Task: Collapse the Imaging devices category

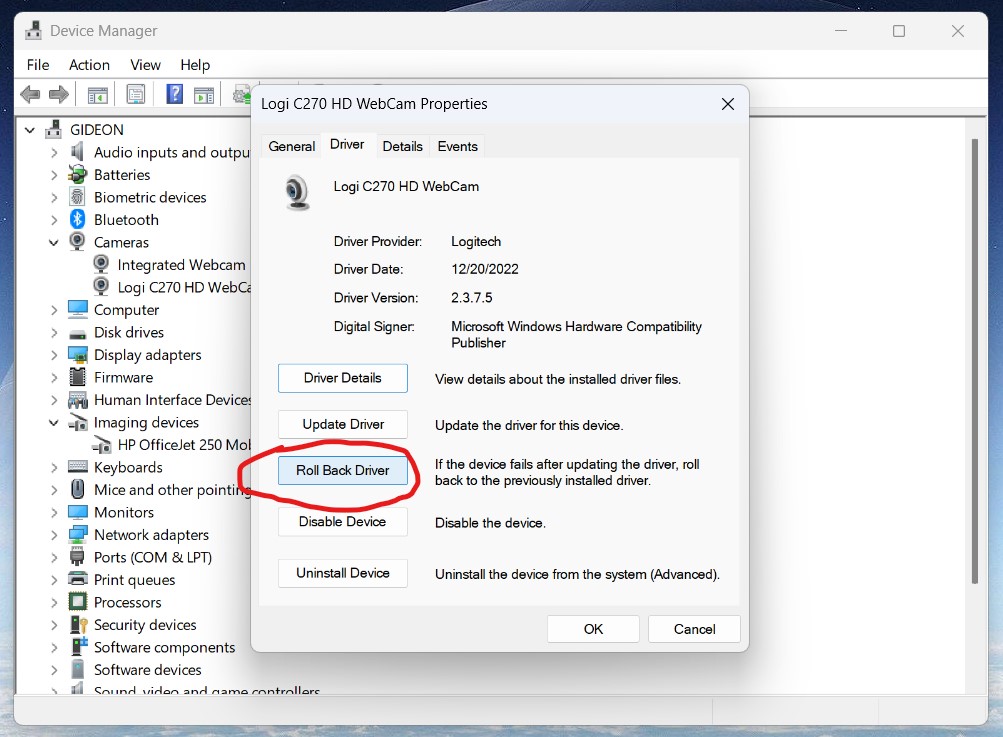Action: pos(54,423)
